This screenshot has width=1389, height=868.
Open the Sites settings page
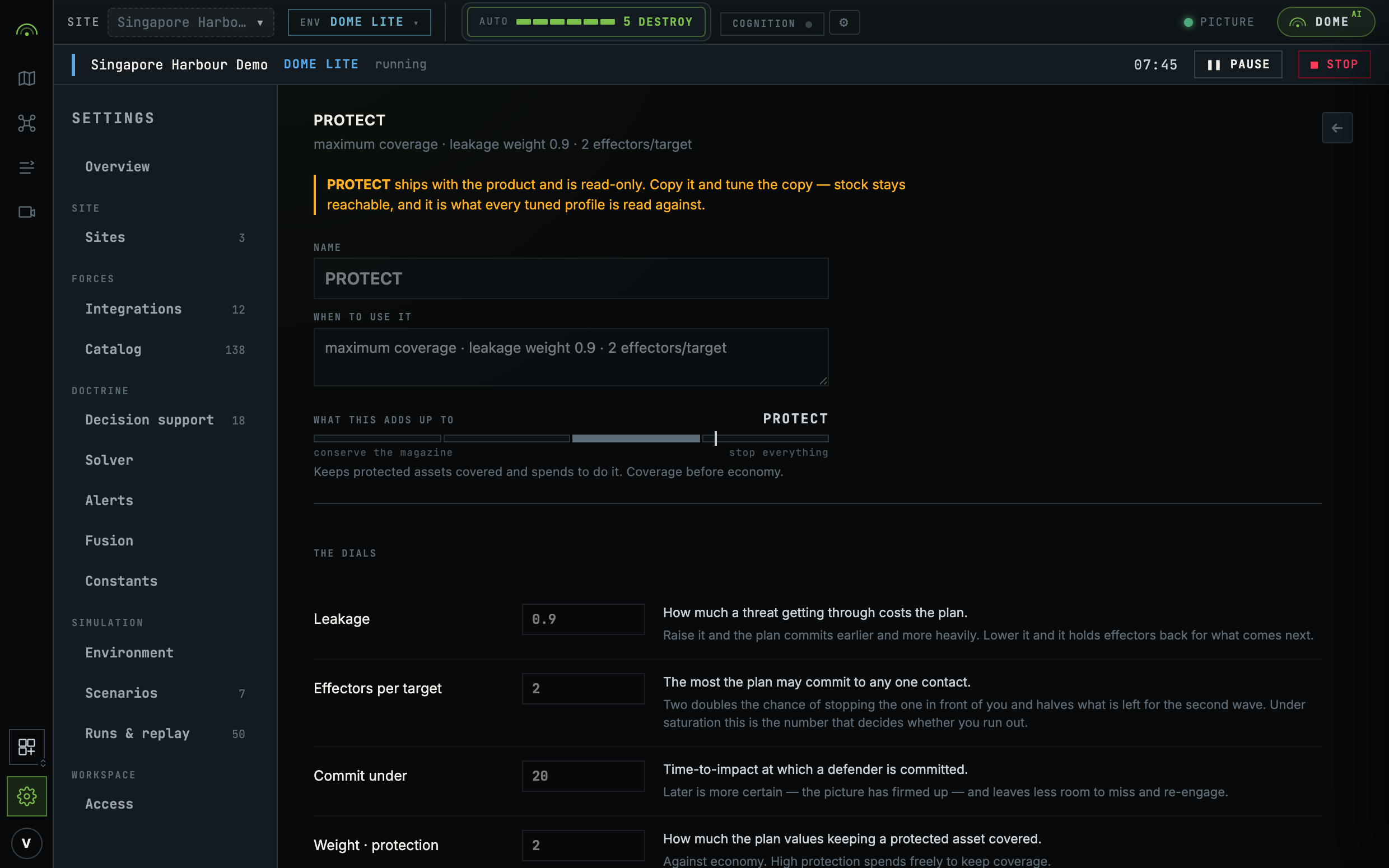(x=165, y=237)
